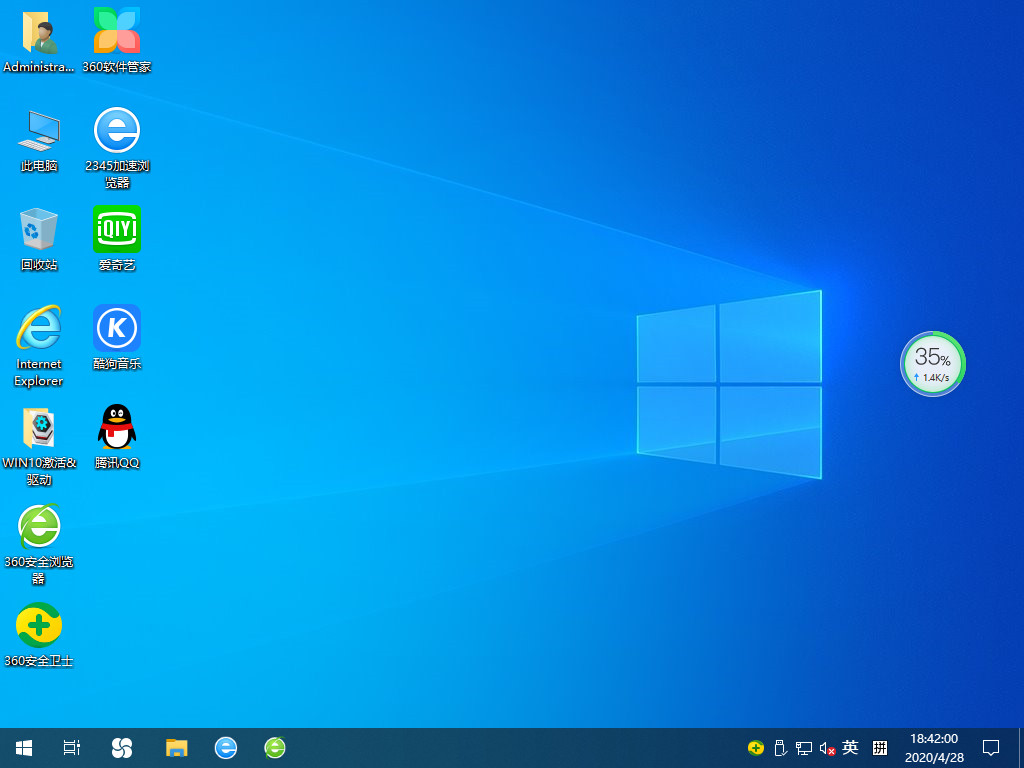
Task: Unmute the system volume in the tray
Action: [826, 747]
